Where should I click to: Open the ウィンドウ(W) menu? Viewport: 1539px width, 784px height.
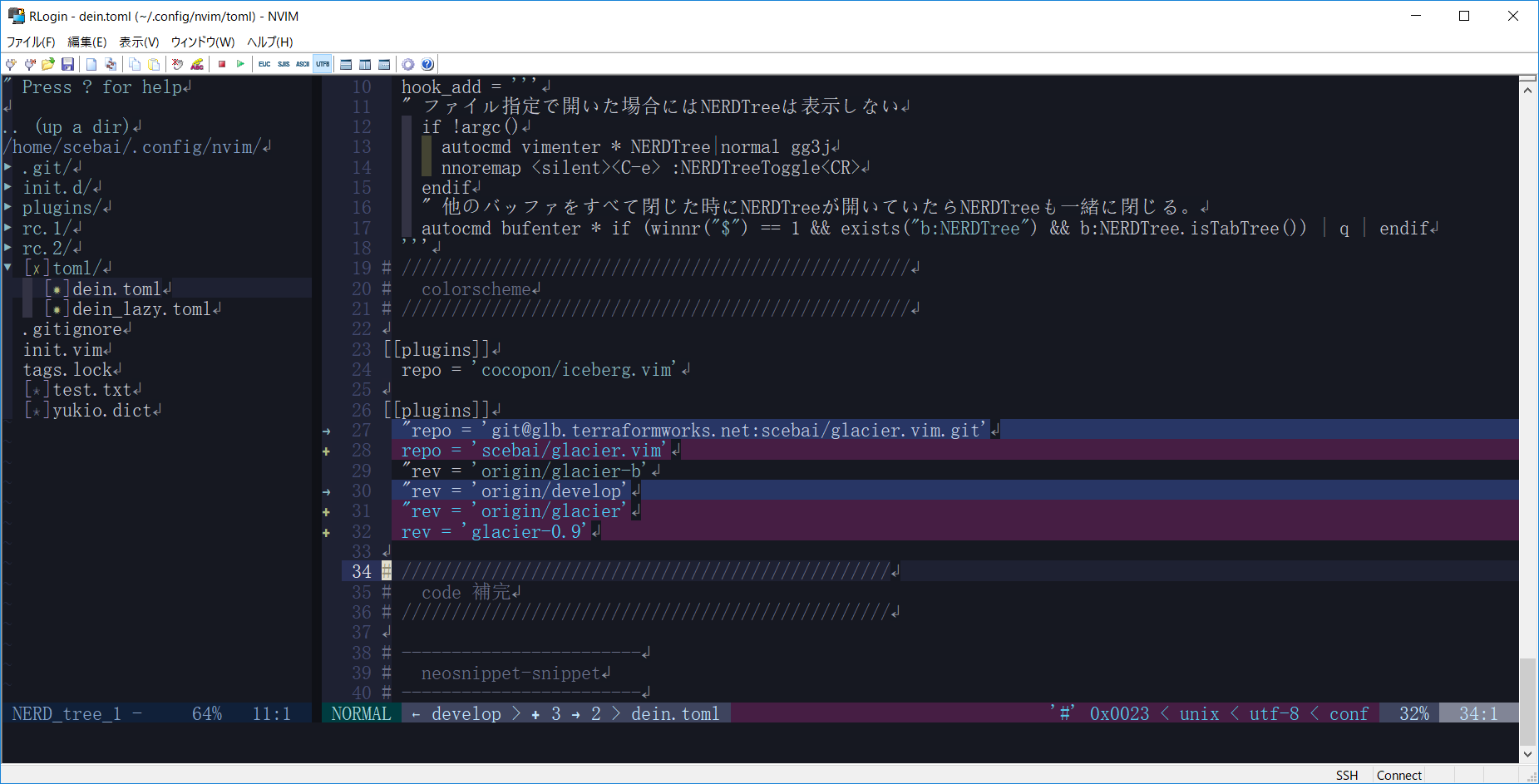[x=203, y=42]
